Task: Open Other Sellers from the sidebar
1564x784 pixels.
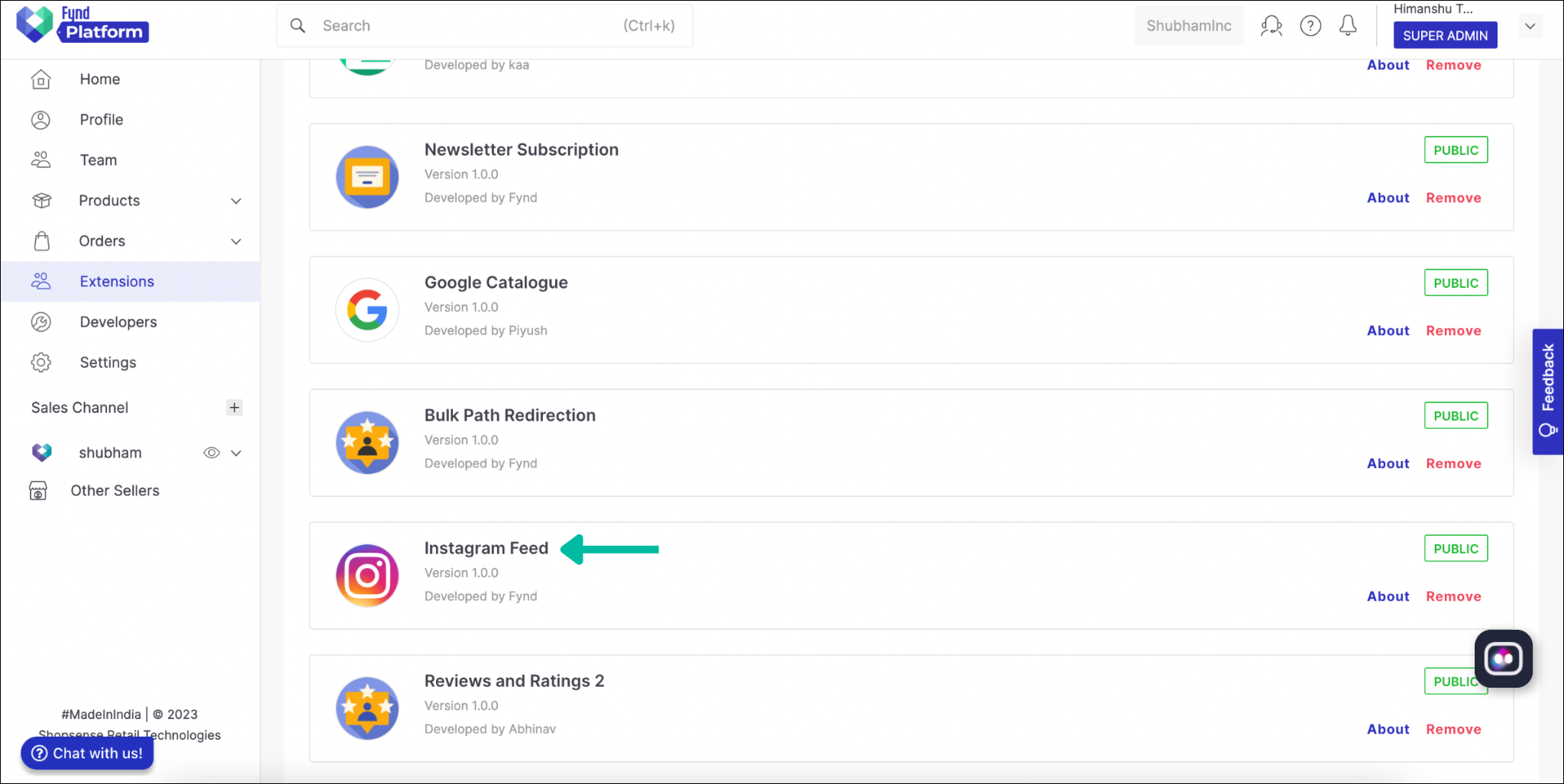Action: [x=115, y=490]
